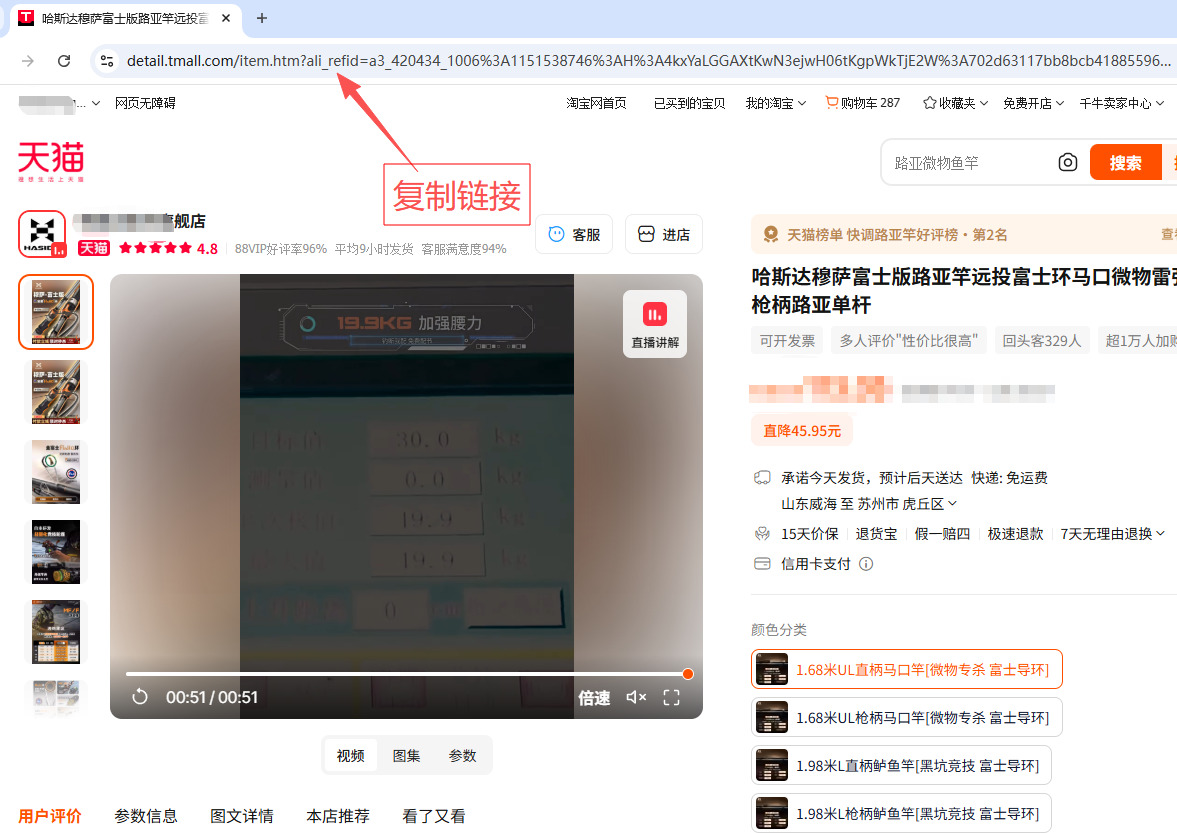
Task: Click the video progress bar
Action: coord(407,674)
